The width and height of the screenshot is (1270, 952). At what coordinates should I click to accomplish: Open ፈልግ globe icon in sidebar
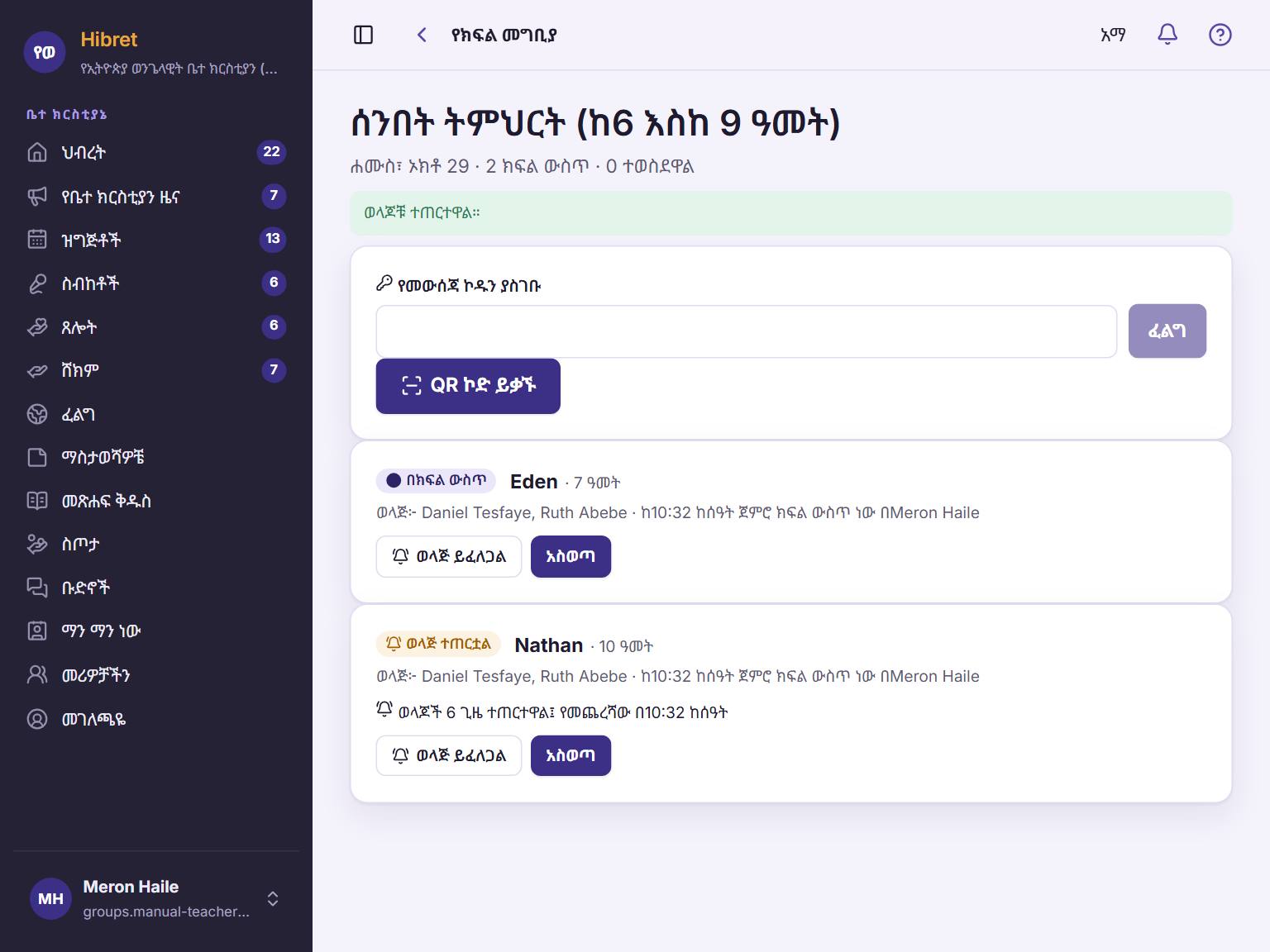pyautogui.click(x=37, y=414)
